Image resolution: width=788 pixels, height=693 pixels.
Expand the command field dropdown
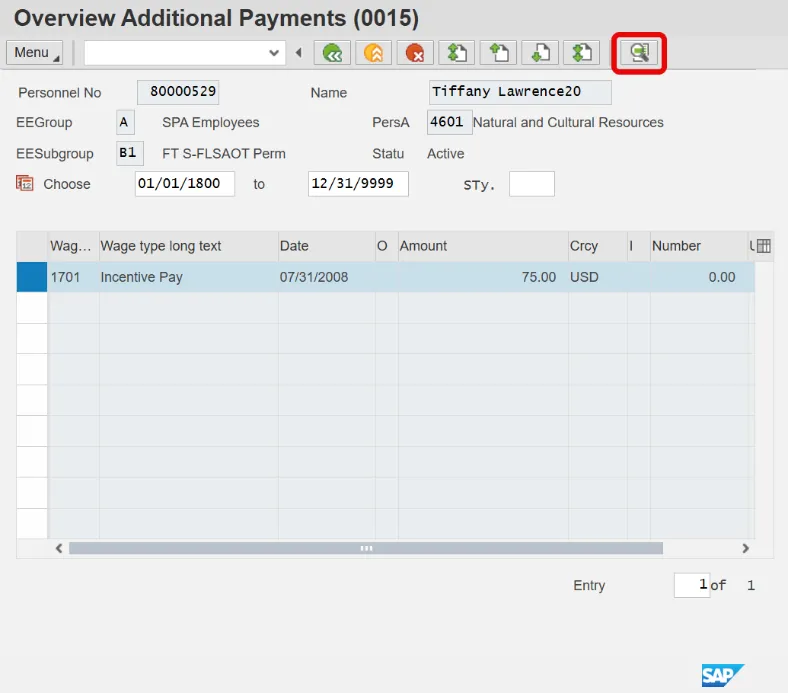(x=274, y=53)
